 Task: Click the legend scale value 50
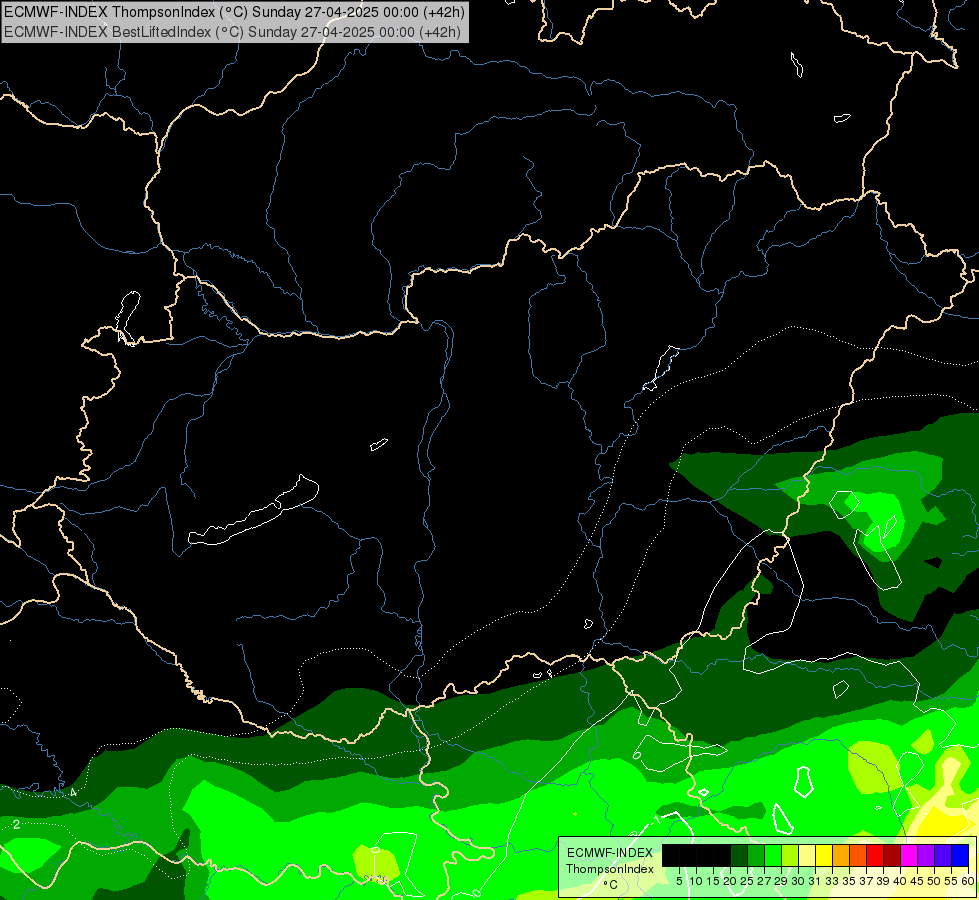[935, 881]
